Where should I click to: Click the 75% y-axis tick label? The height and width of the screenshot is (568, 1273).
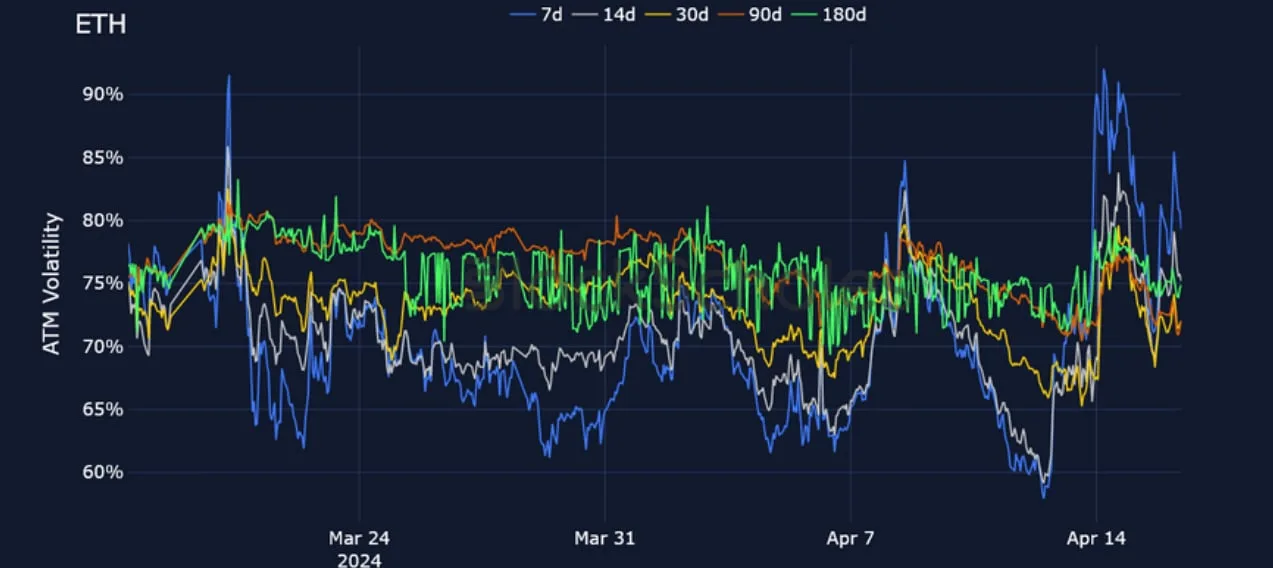point(101,283)
